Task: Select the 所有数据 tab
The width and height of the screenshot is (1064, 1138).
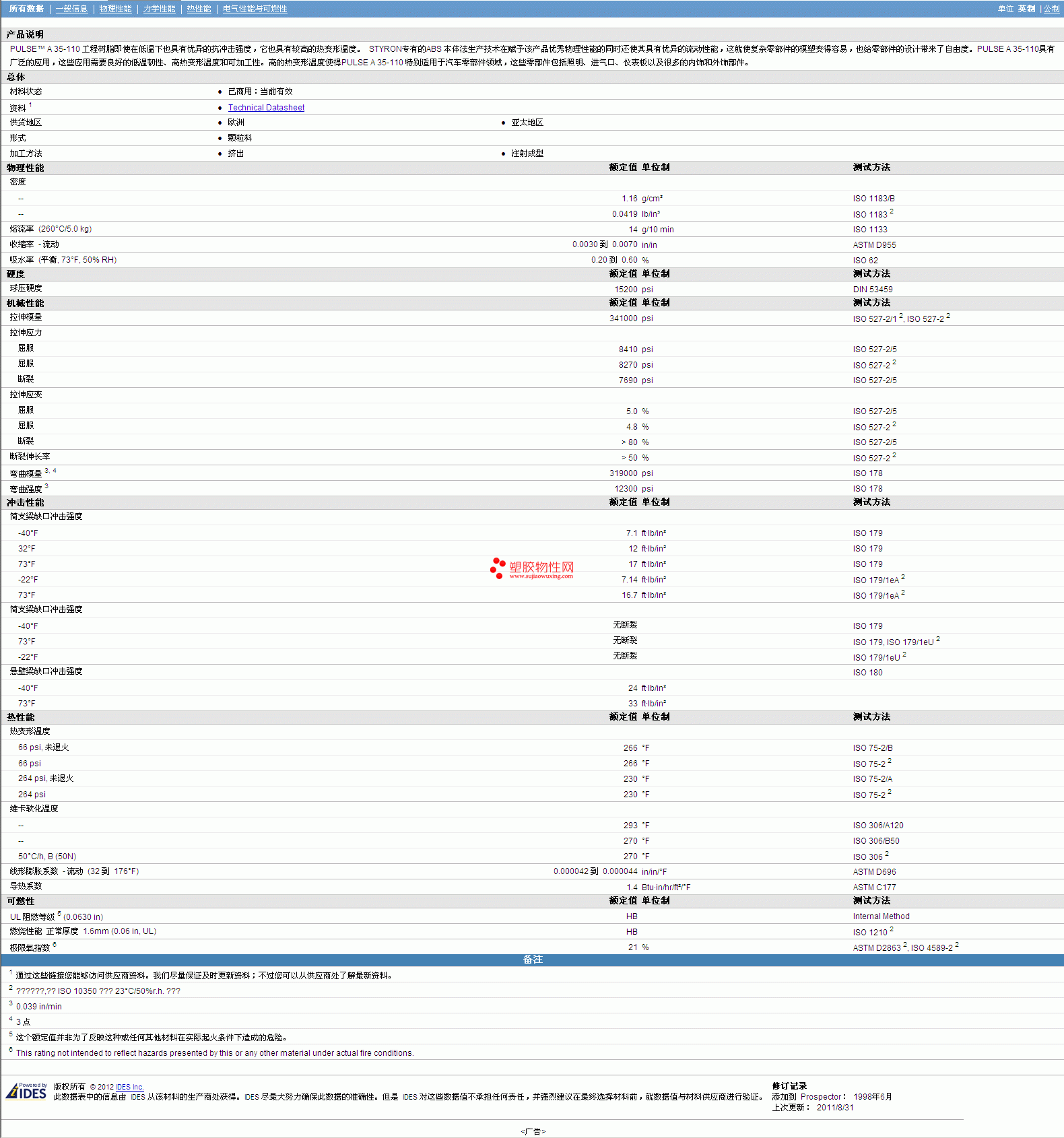Action: (x=26, y=9)
